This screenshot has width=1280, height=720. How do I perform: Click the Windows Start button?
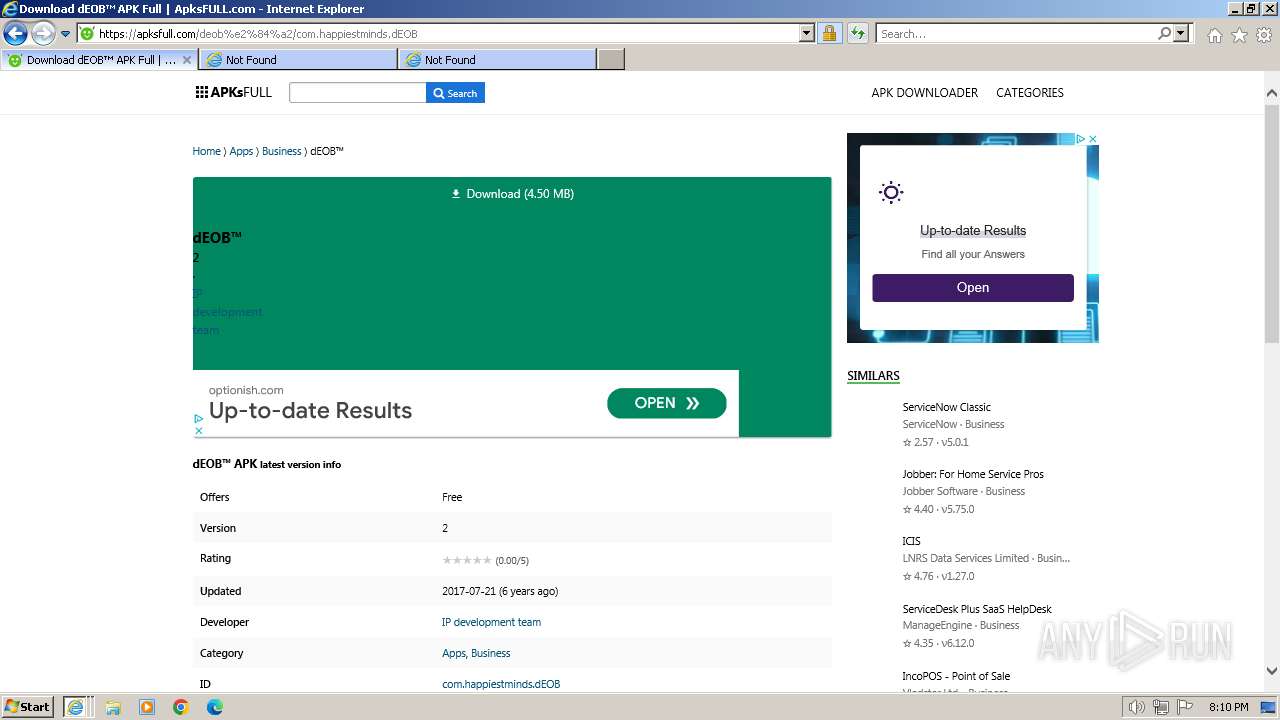pos(28,706)
